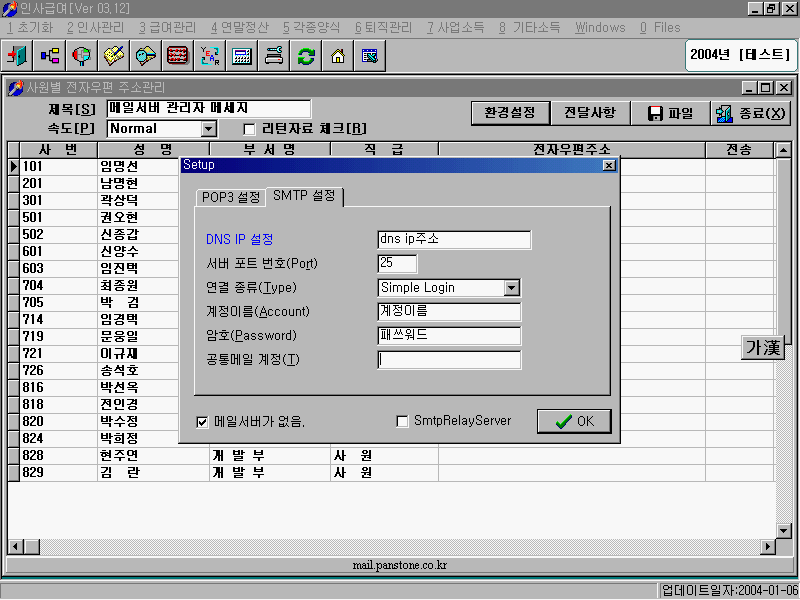This screenshot has width=800, height=600.
Task: Uncheck the 메일서버가 없음 checkbox
Action: pos(204,422)
